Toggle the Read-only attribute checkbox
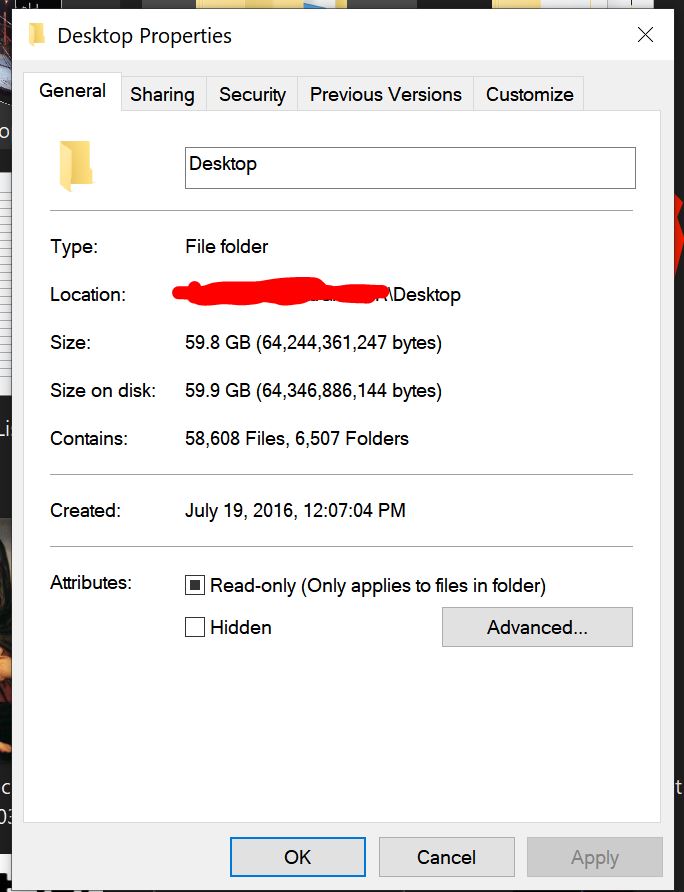 tap(195, 585)
